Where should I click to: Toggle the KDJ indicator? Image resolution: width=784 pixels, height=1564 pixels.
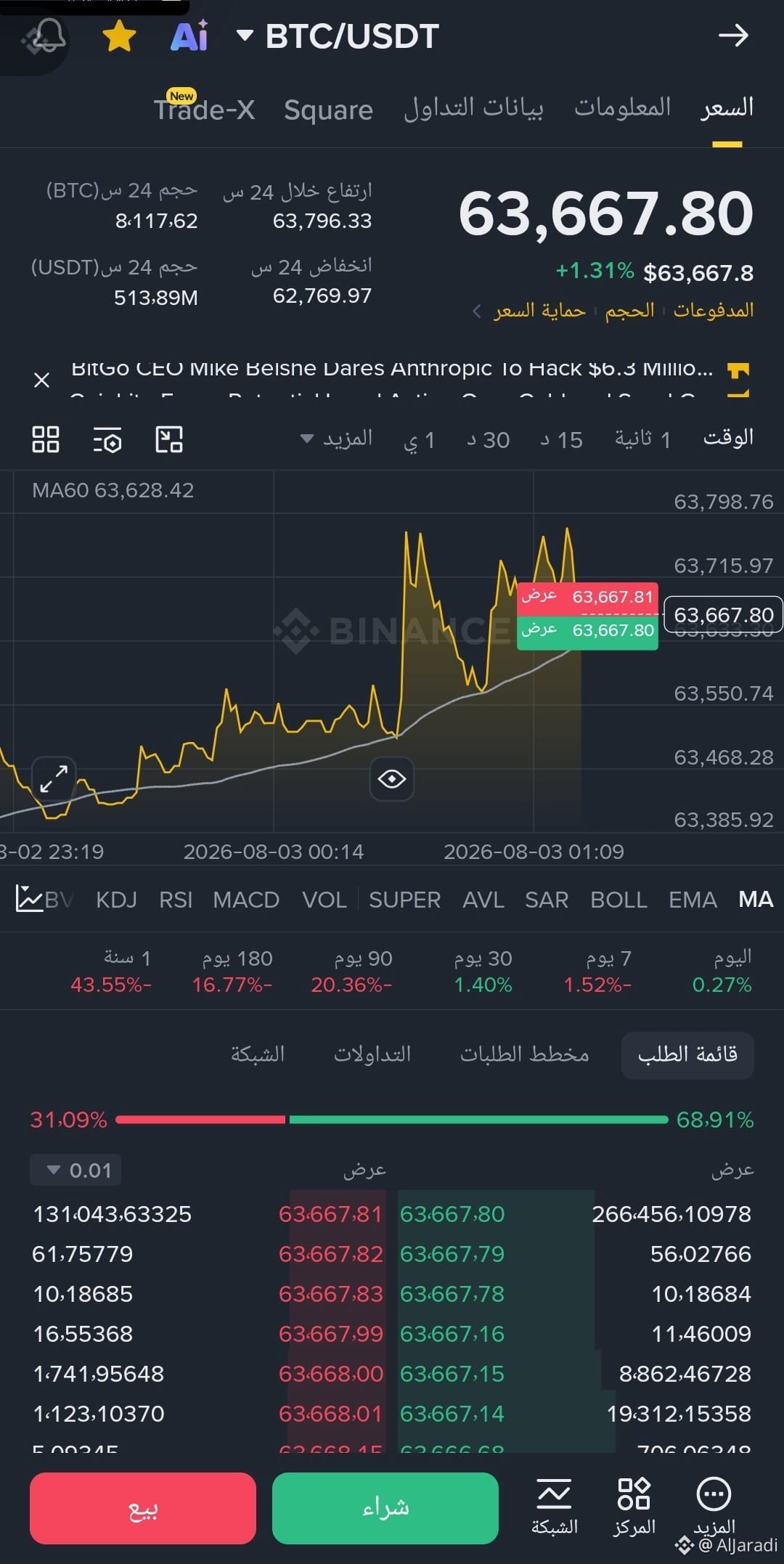(x=116, y=900)
